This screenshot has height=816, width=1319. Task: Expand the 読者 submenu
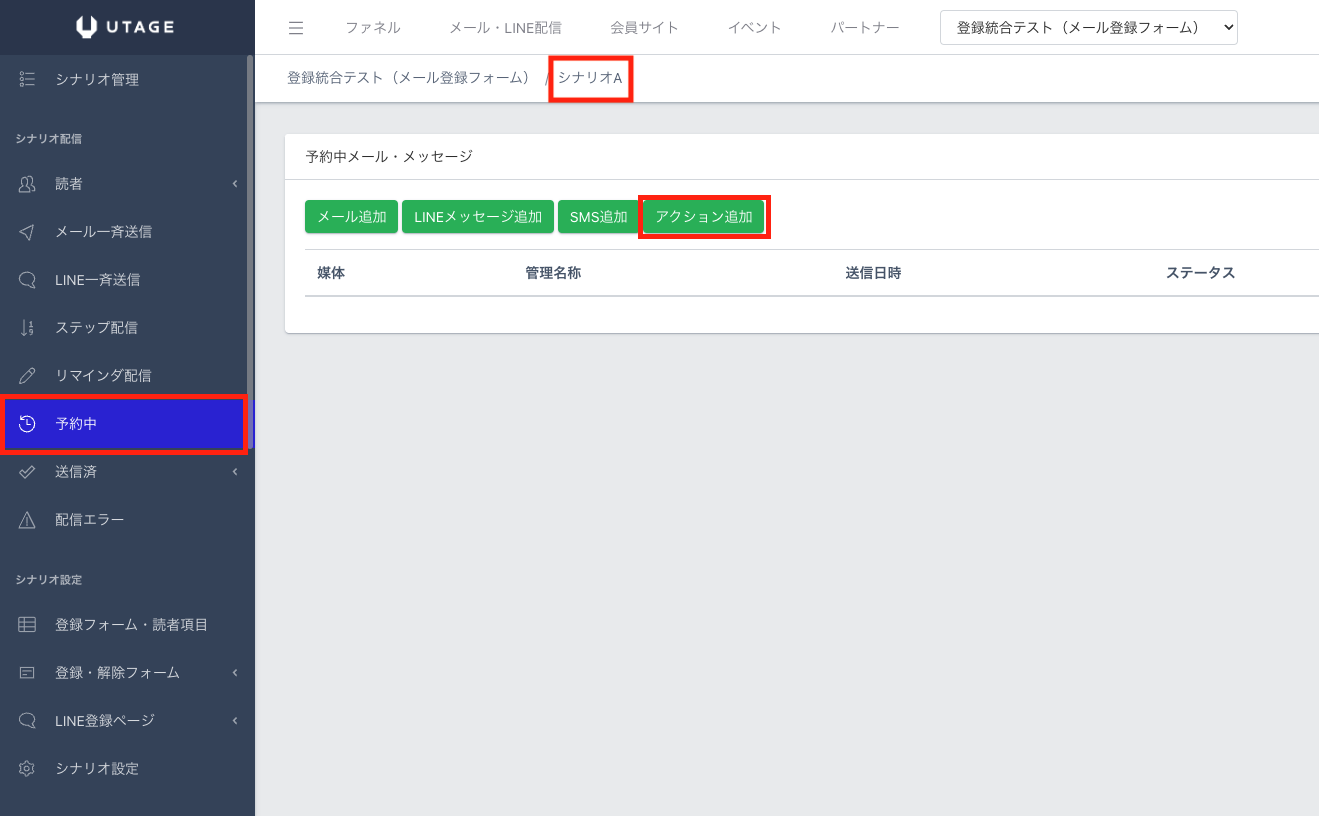(234, 184)
